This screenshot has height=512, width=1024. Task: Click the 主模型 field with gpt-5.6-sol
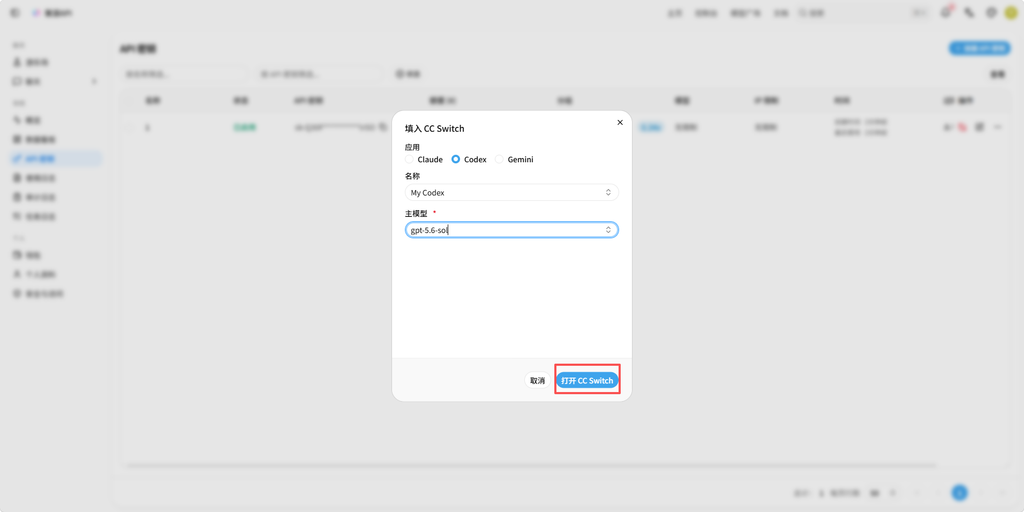(511, 230)
